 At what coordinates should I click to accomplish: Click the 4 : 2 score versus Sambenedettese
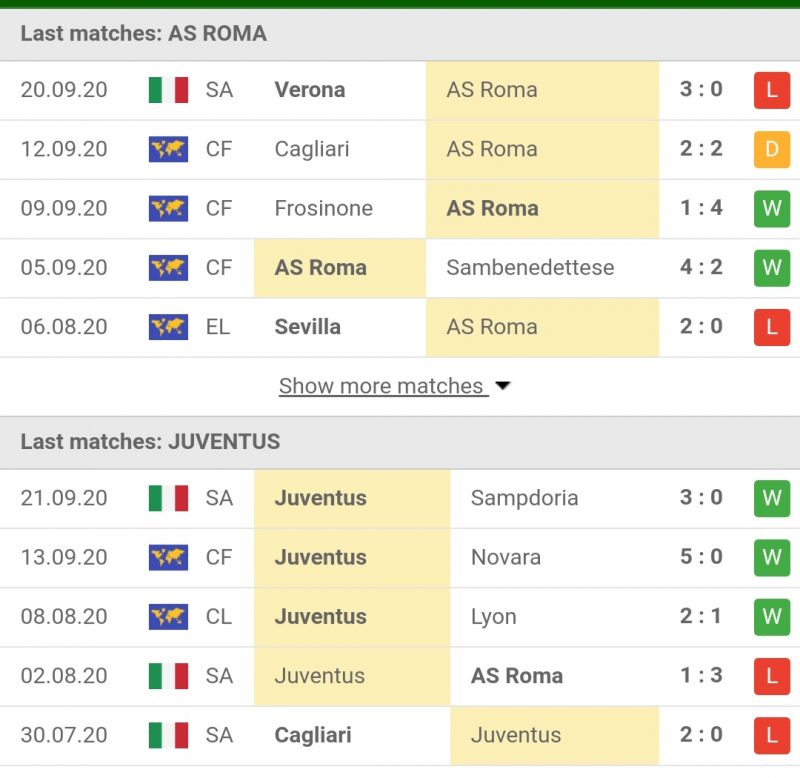point(701,268)
